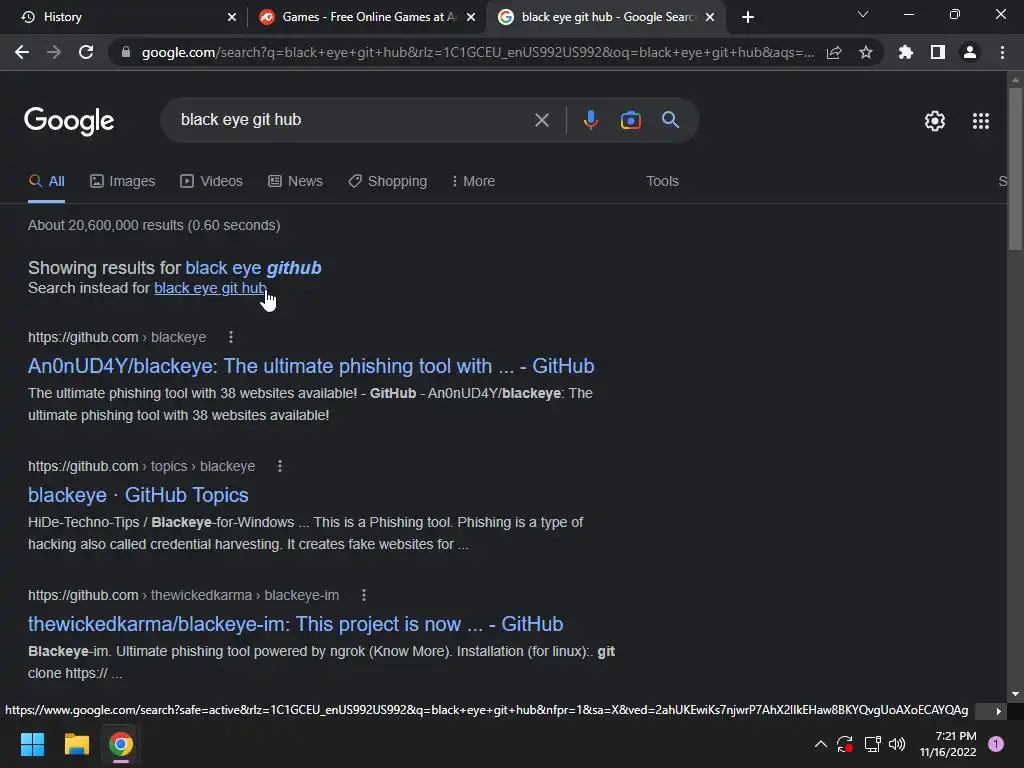Viewport: 1024px width, 768px height.
Task: Share this page from address bar
Action: pos(834,52)
